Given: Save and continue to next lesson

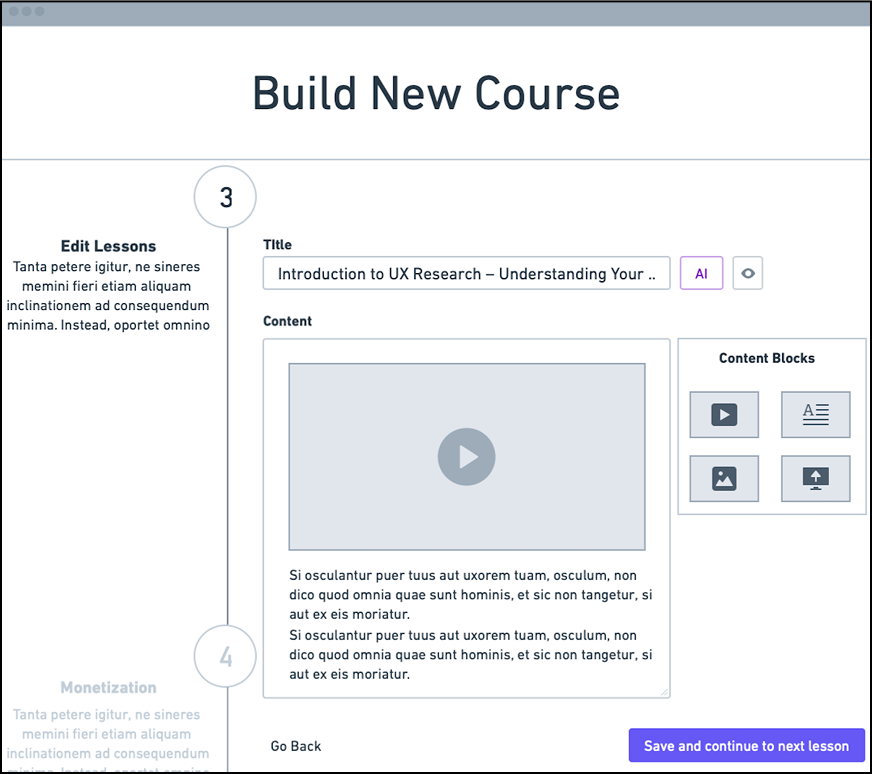Looking at the screenshot, I should tap(746, 746).
